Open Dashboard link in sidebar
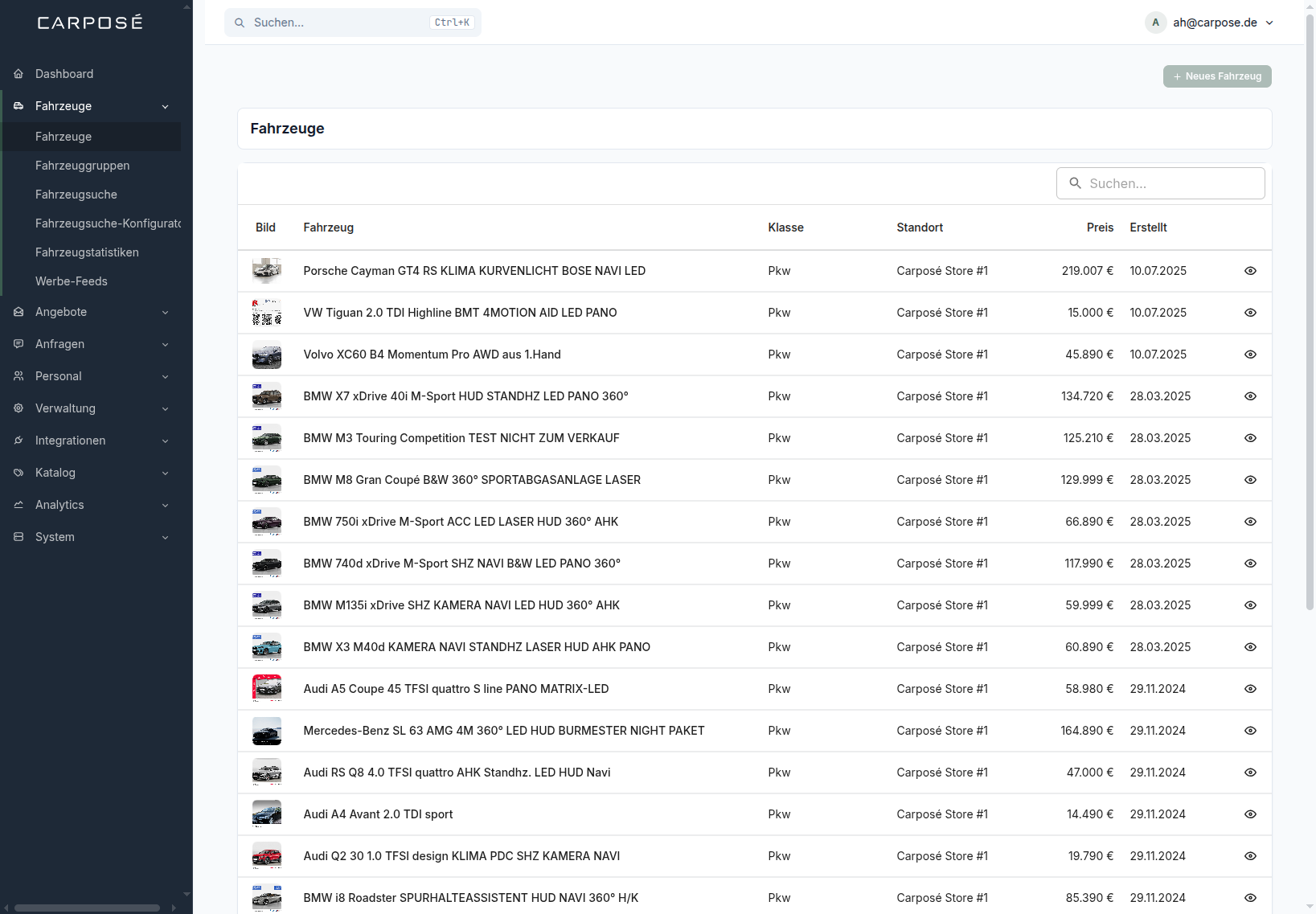This screenshot has width=1316, height=914. pos(64,74)
